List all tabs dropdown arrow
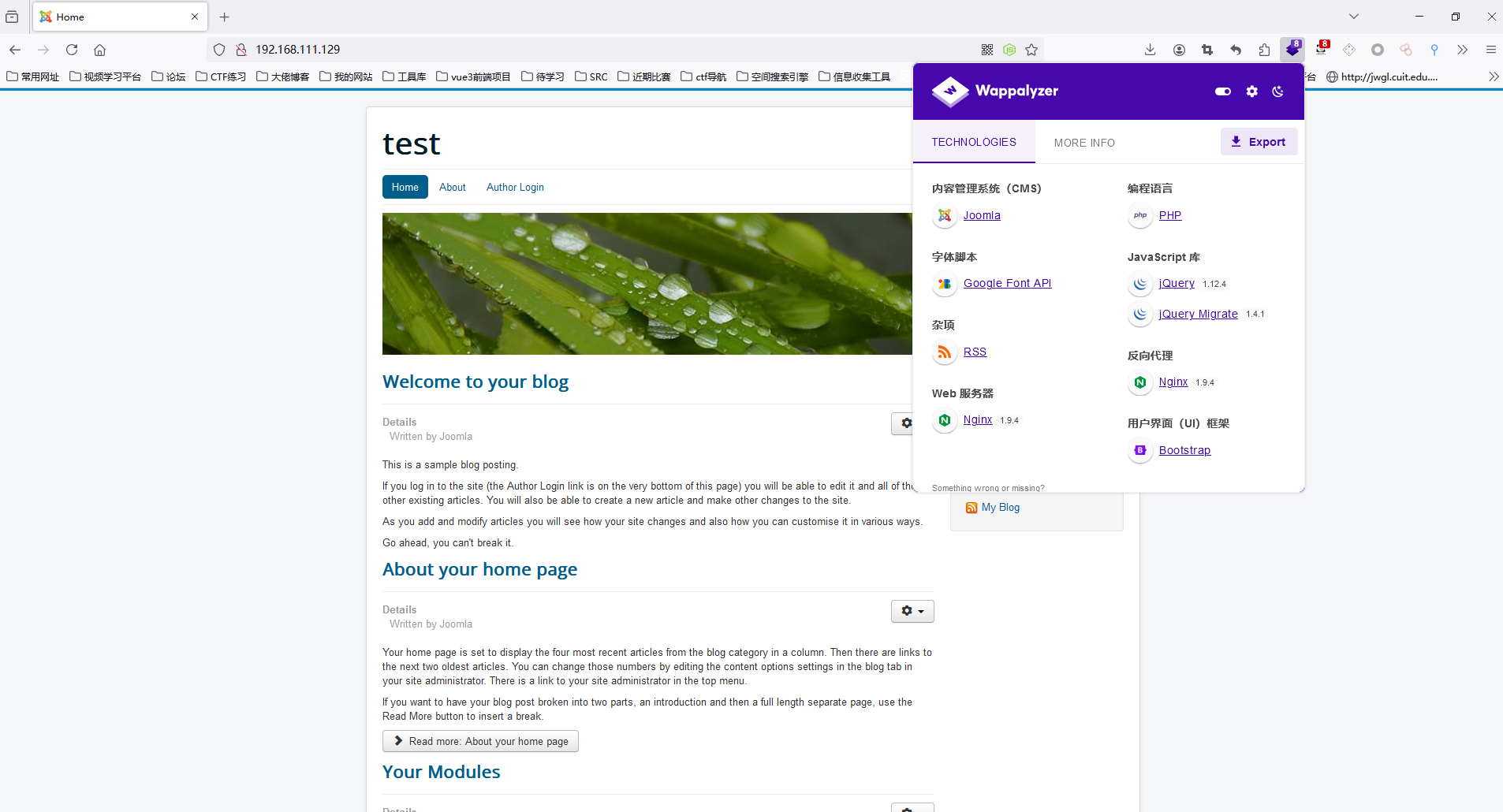 coord(1353,17)
